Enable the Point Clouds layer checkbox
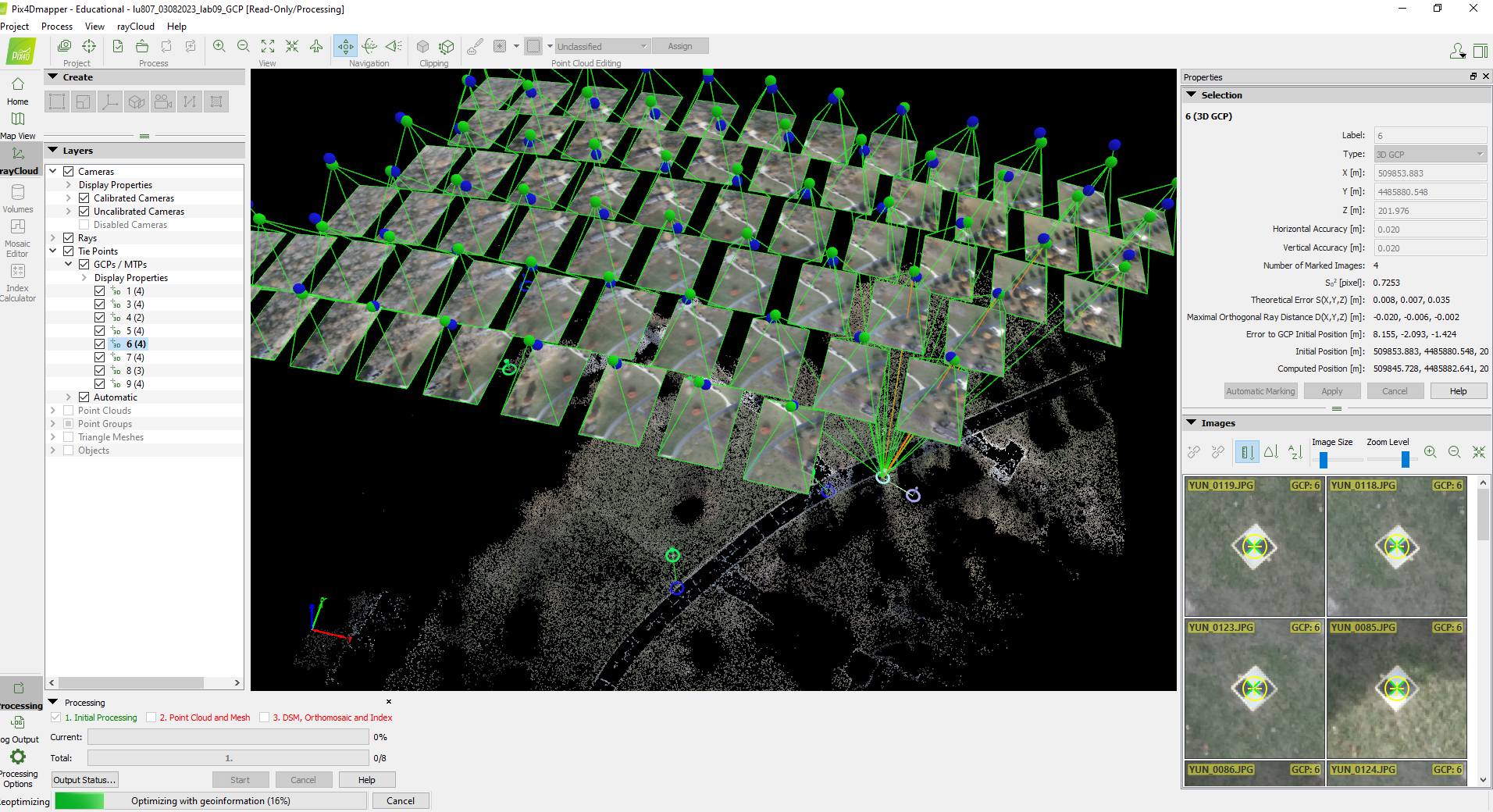Image resolution: width=1493 pixels, height=812 pixels. (69, 411)
